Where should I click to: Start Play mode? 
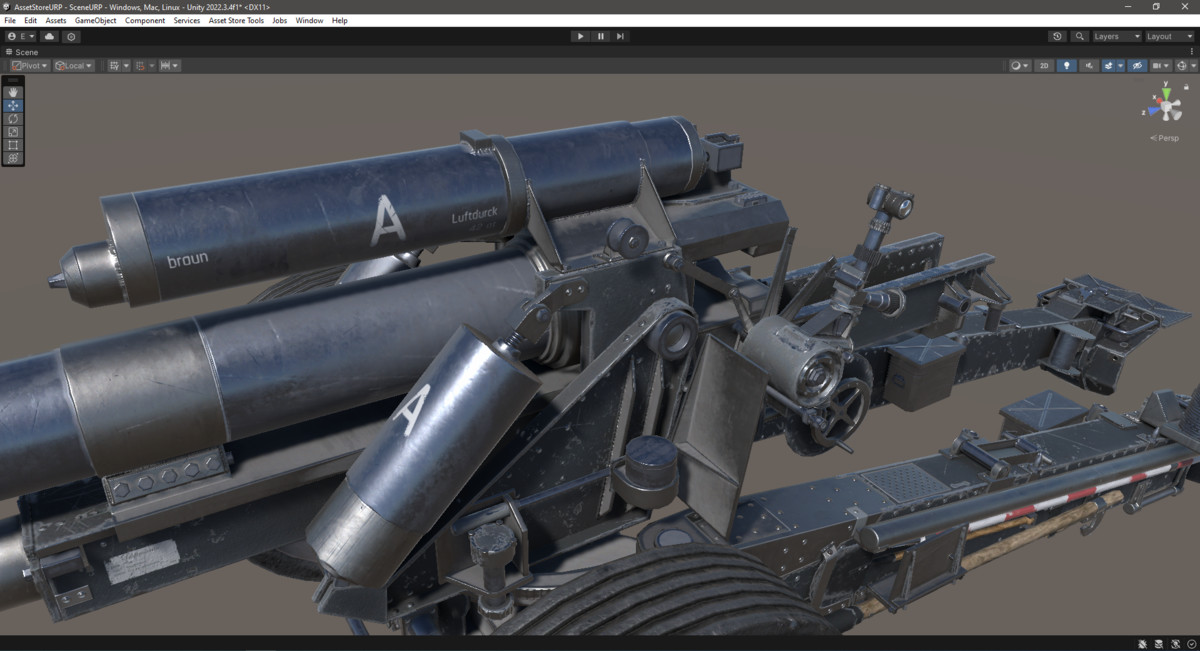tap(580, 36)
